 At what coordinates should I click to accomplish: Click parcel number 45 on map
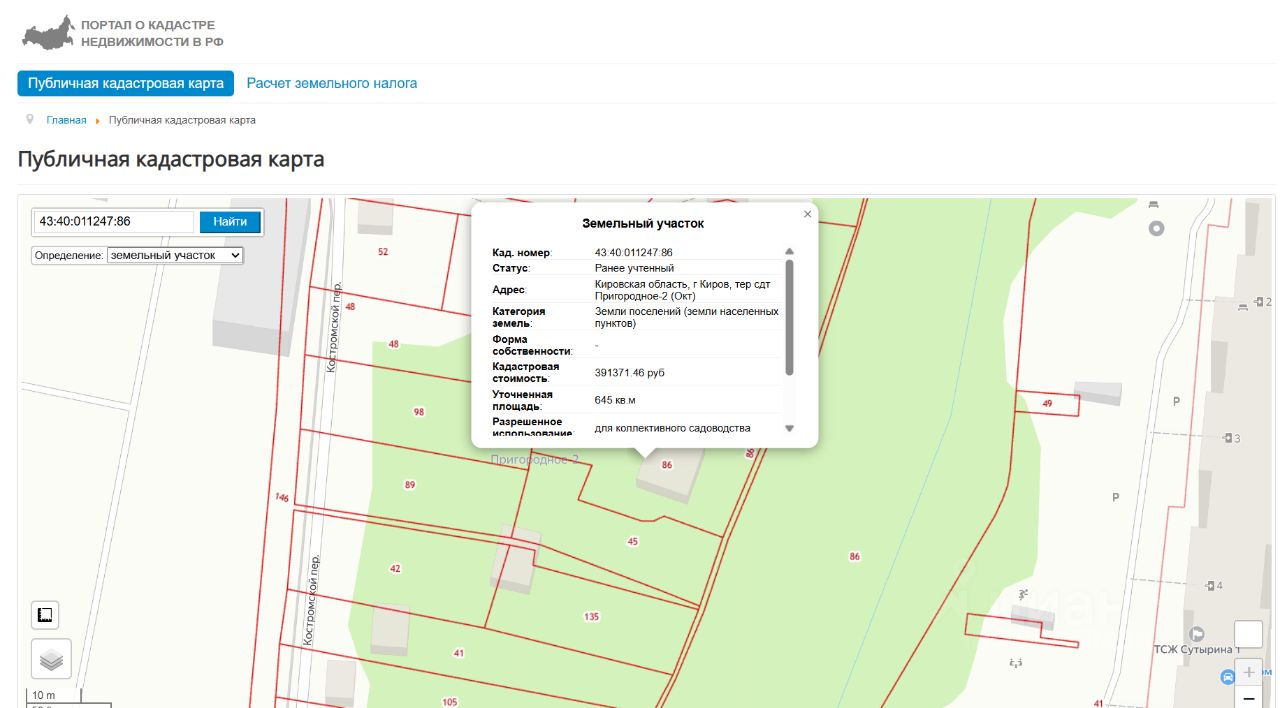632,541
